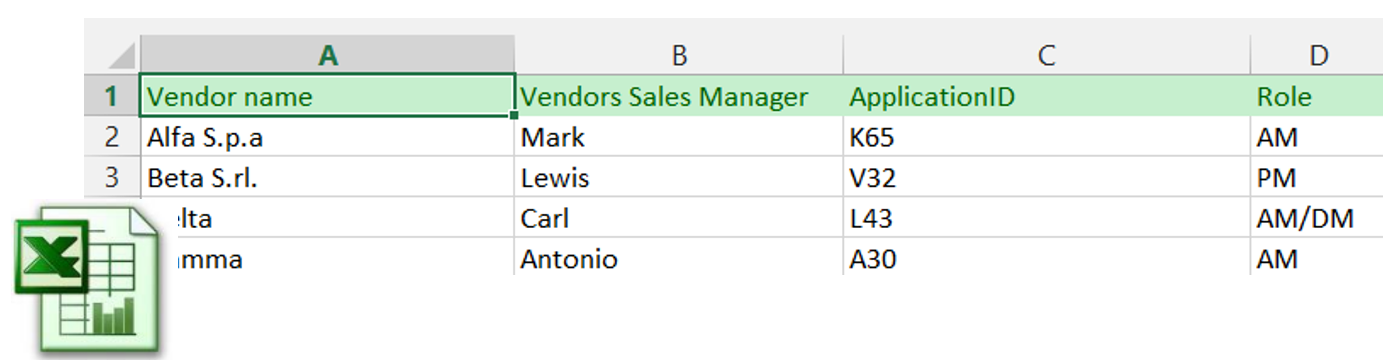Select the cell containing K65
Image resolution: width=1383 pixels, height=360 pixels.
[1046, 137]
